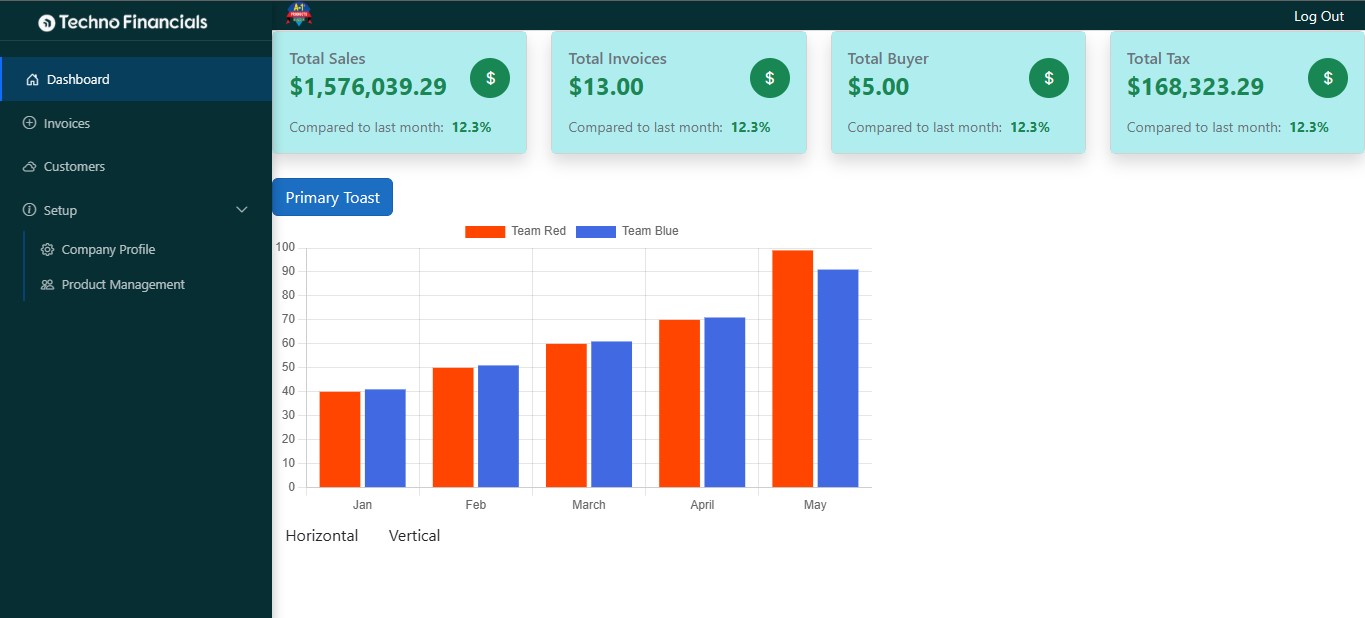
Task: Switch chart to Vertical orientation
Action: (x=414, y=536)
